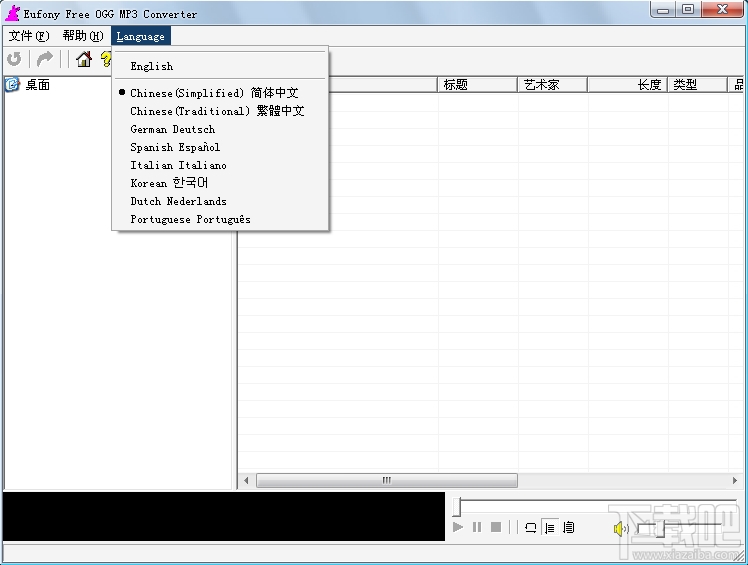Open the 文件(F) menu
This screenshot has height=565, width=748.
29,36
